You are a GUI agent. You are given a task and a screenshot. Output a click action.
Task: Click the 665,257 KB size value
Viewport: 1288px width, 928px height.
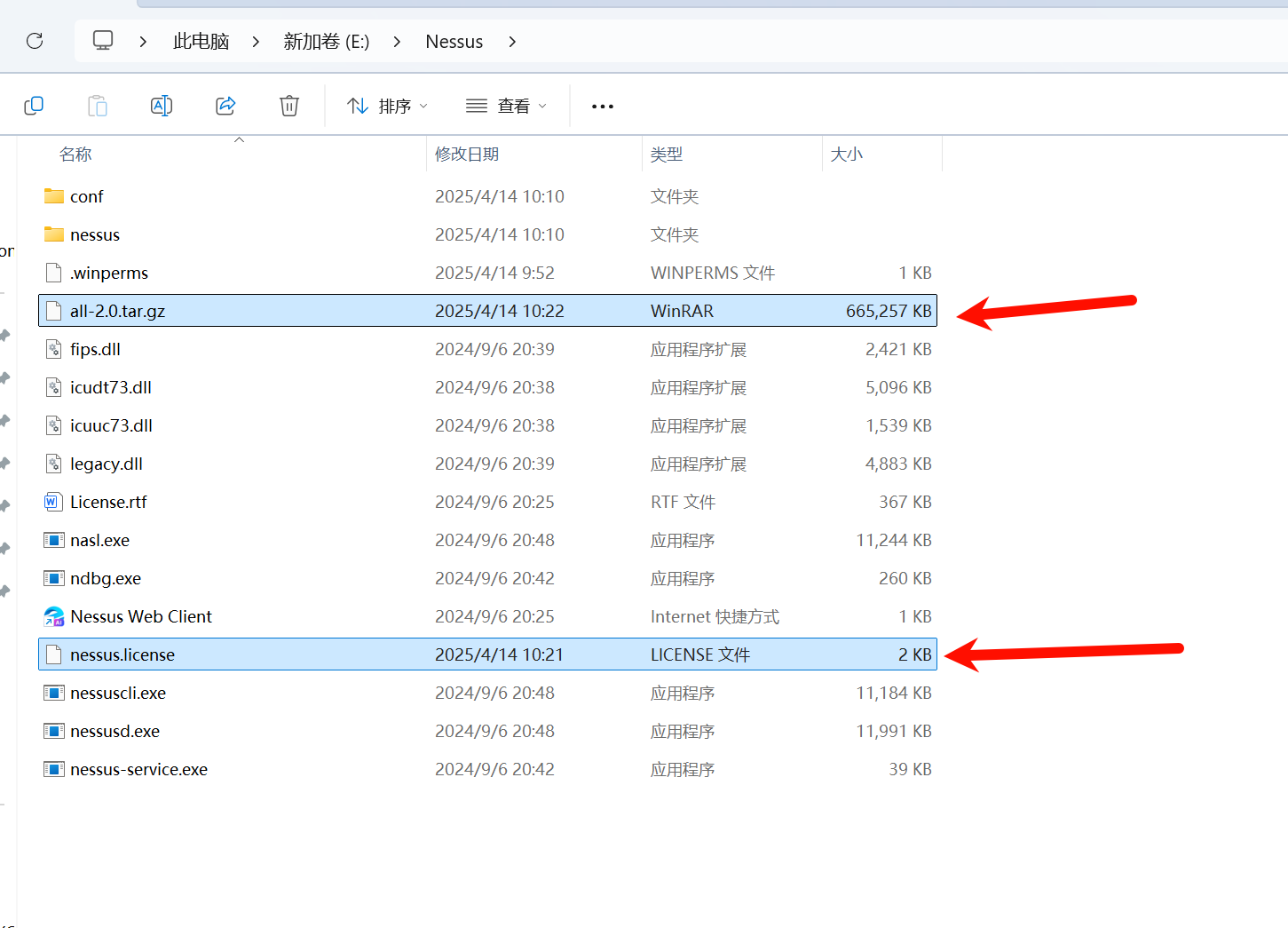click(x=889, y=311)
